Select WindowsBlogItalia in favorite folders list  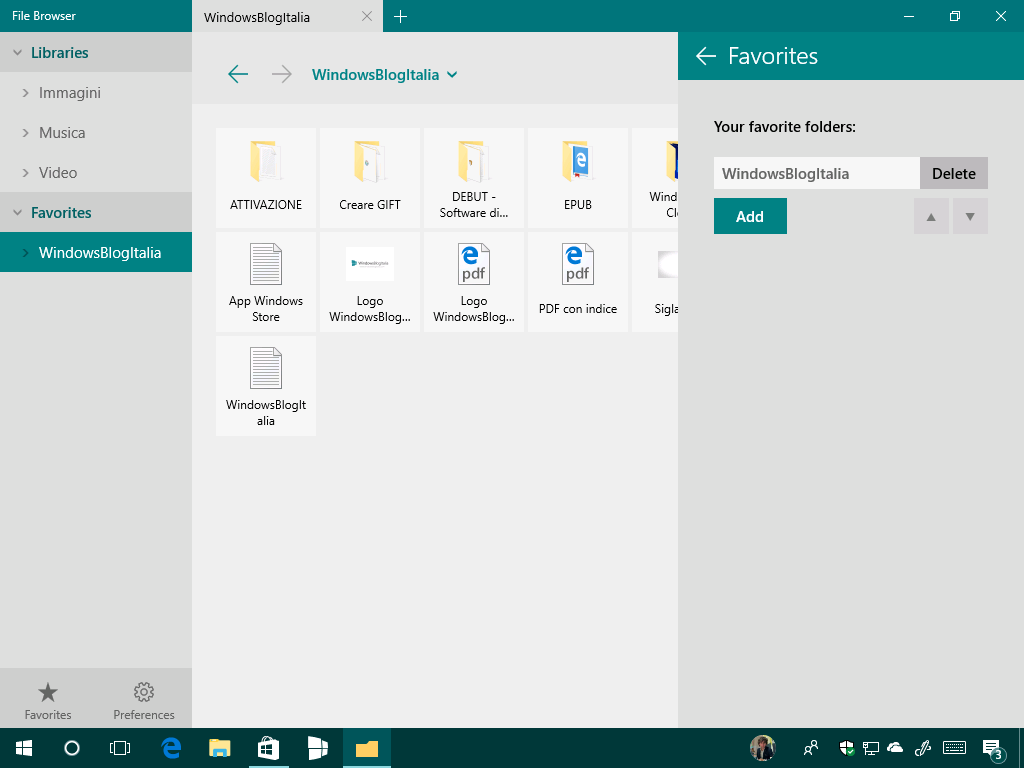(816, 173)
